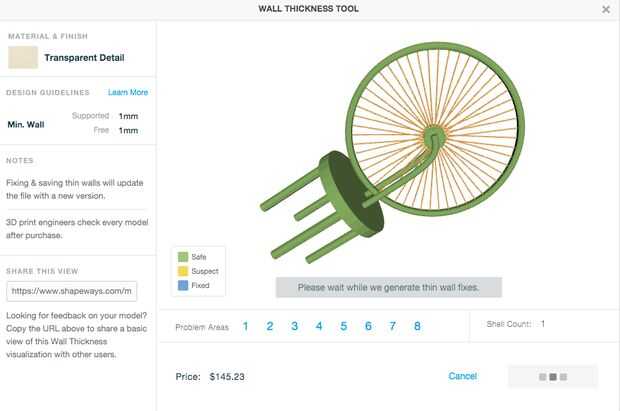Image resolution: width=620 pixels, height=411 pixels.
Task: Select problem area 2
Action: coord(270,326)
